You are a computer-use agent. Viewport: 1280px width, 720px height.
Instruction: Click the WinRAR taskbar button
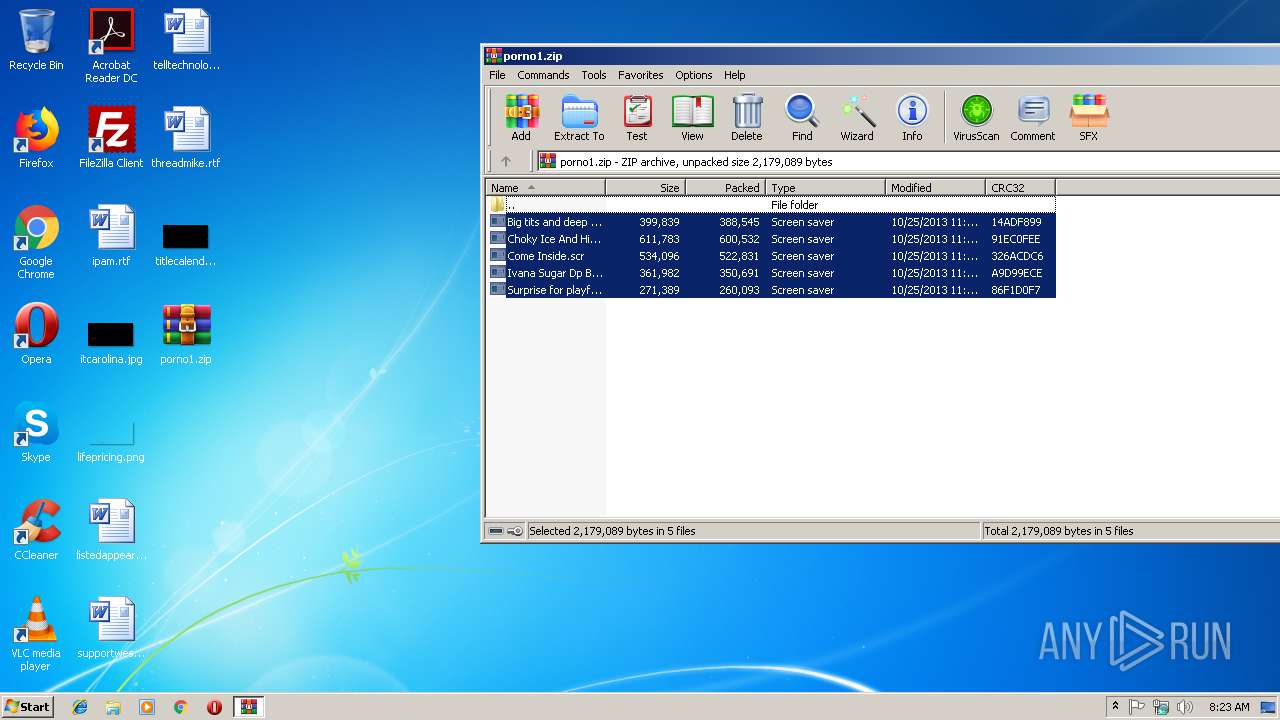point(248,707)
